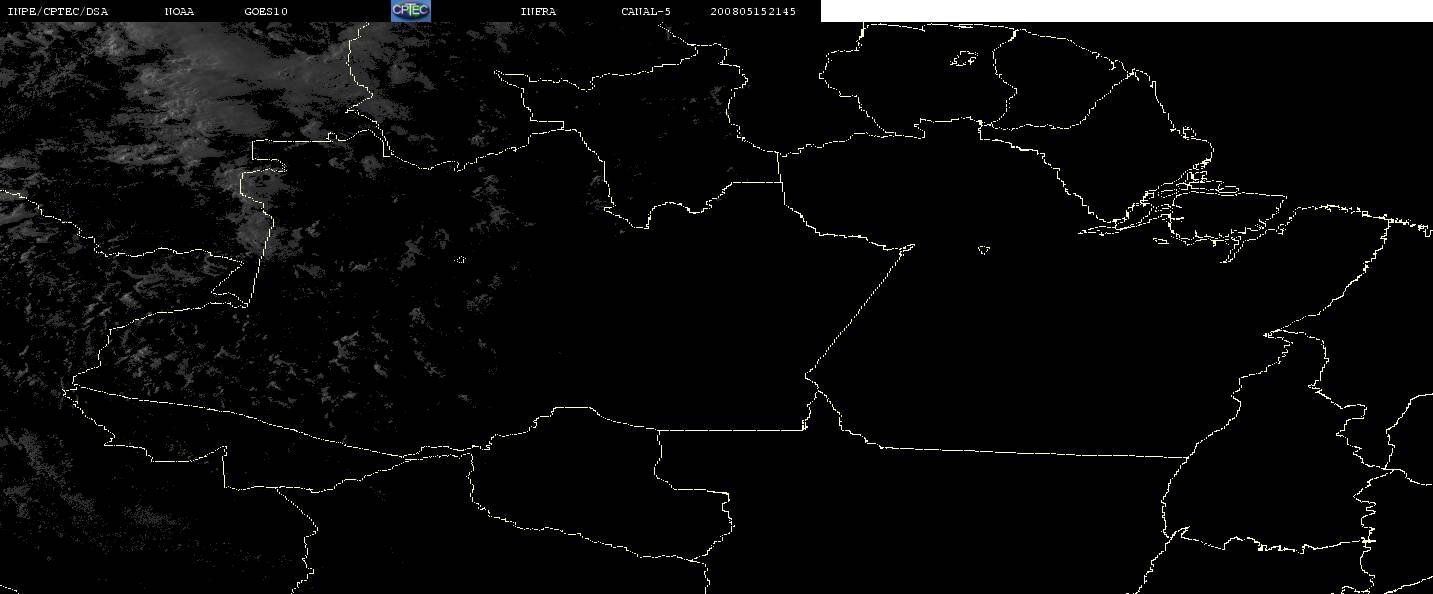Click the 200805152145 timestamp
1433x594 pixels.
point(753,11)
